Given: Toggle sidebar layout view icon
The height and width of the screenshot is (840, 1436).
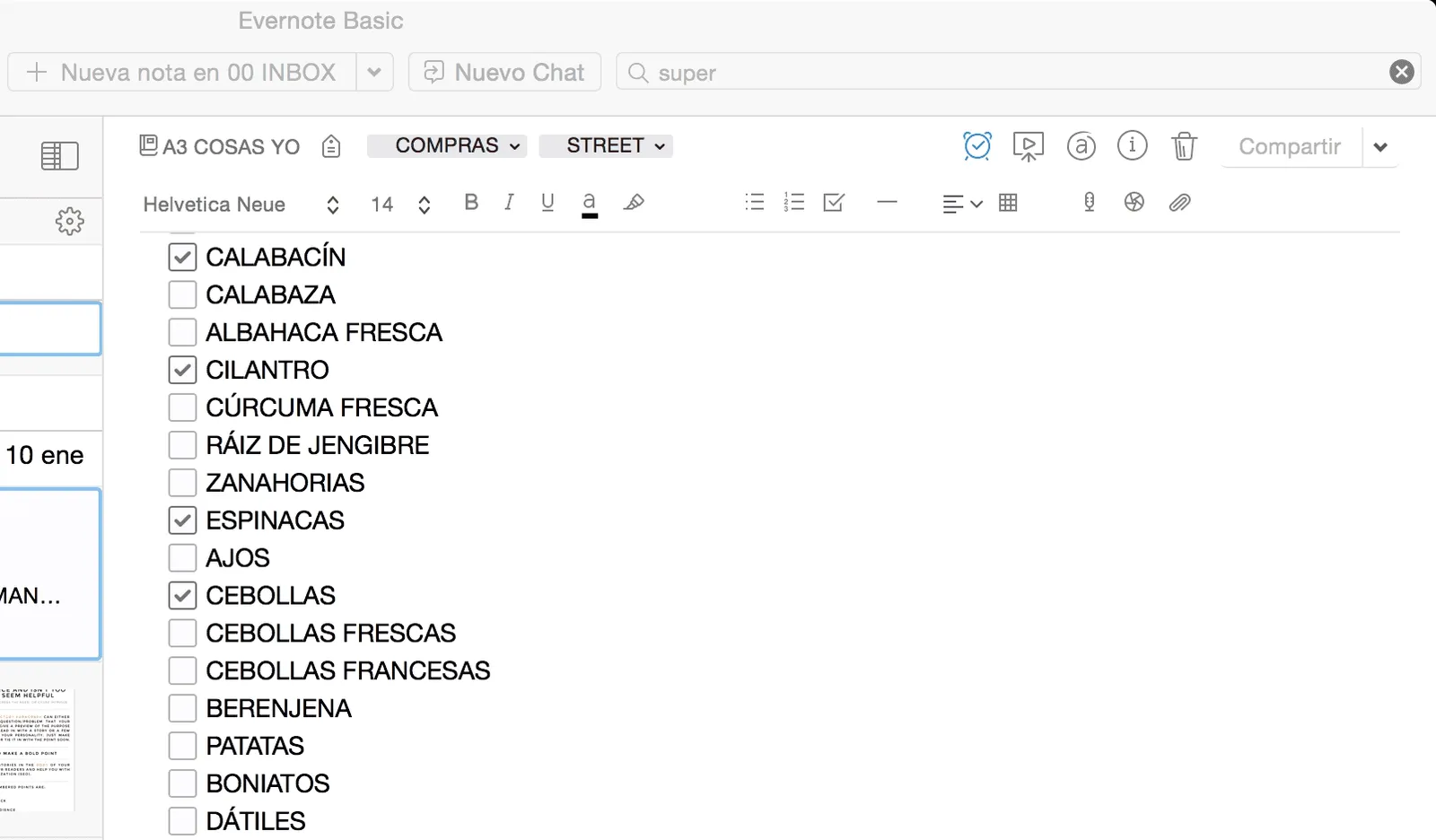Looking at the screenshot, I should pyautogui.click(x=59, y=156).
